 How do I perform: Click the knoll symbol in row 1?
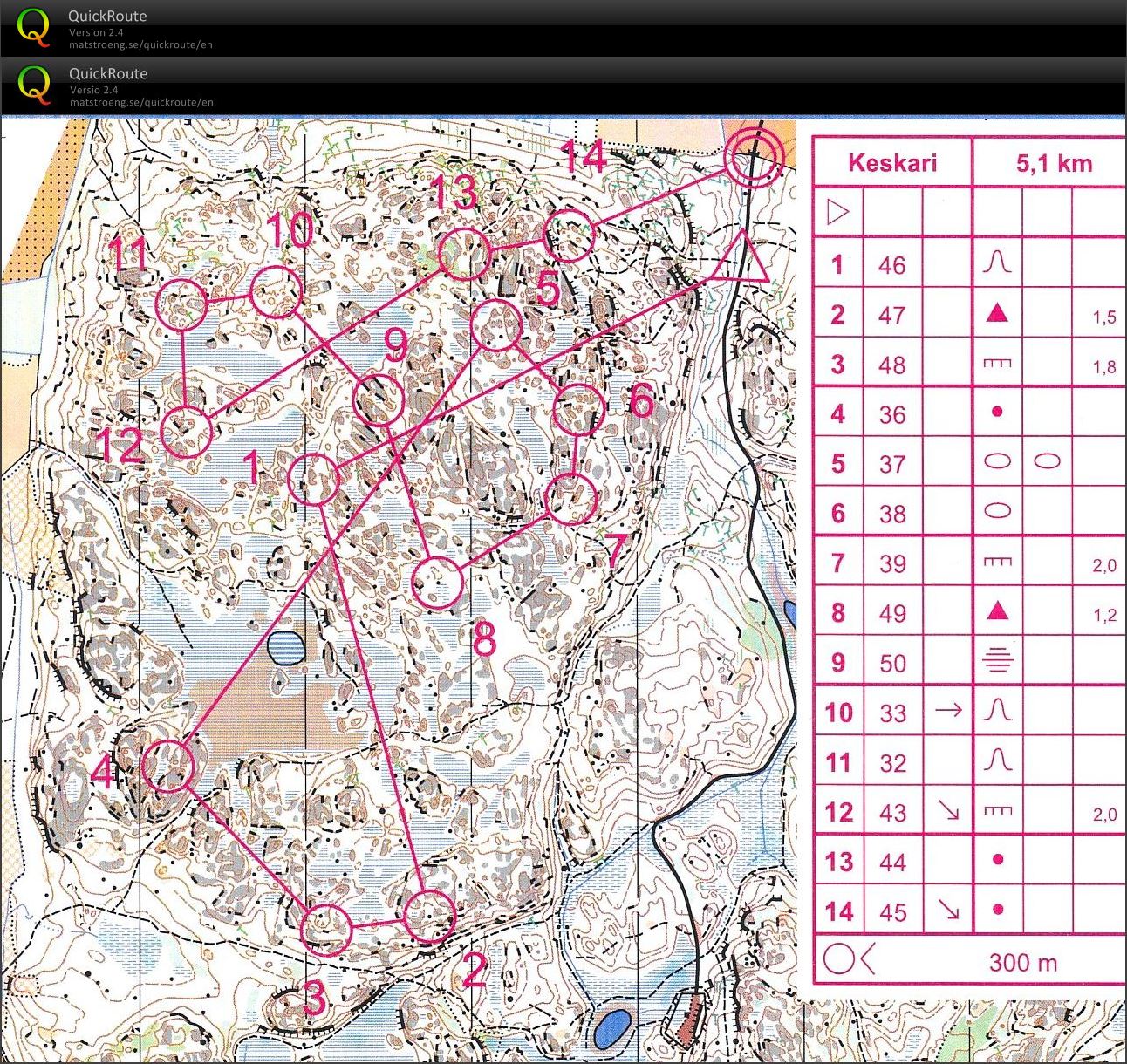(x=997, y=262)
